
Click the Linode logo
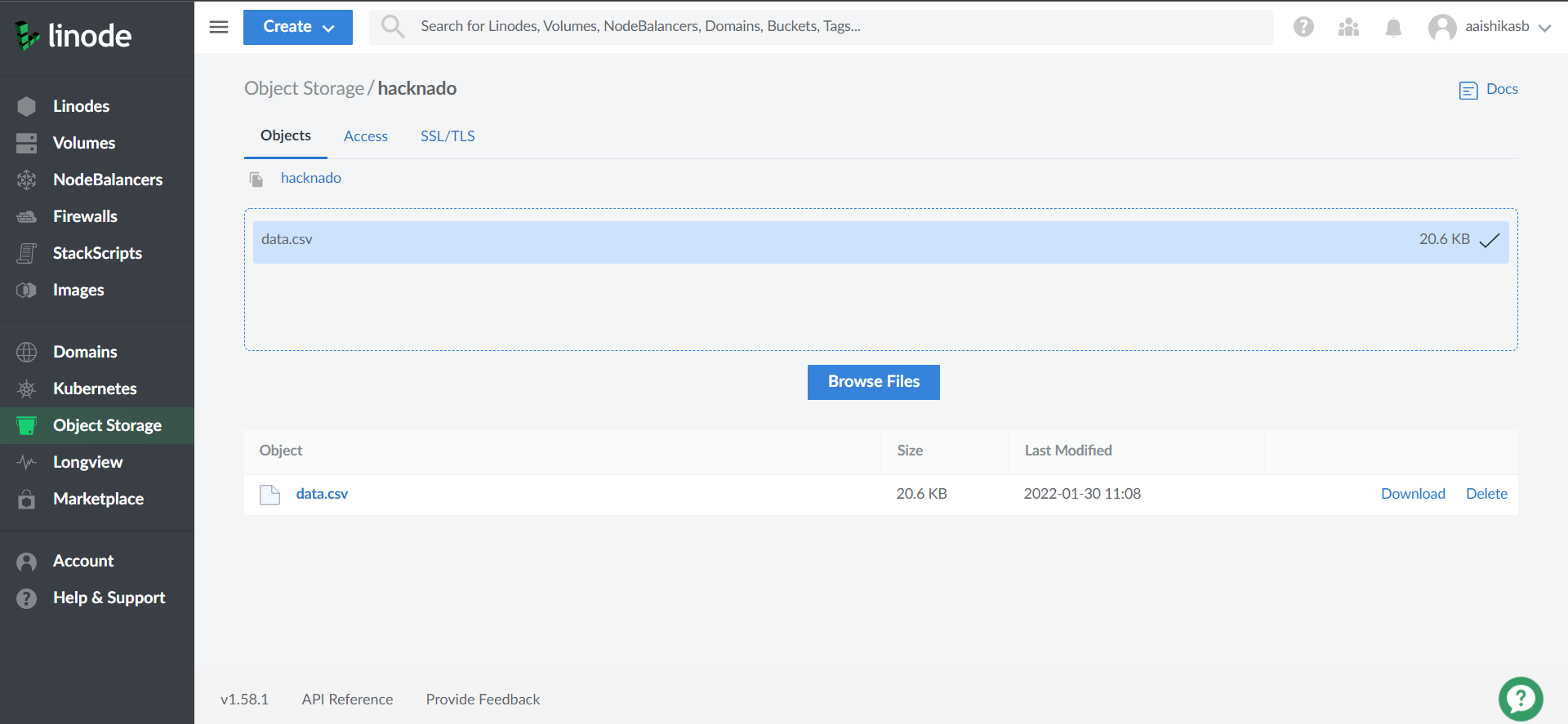pos(73,35)
